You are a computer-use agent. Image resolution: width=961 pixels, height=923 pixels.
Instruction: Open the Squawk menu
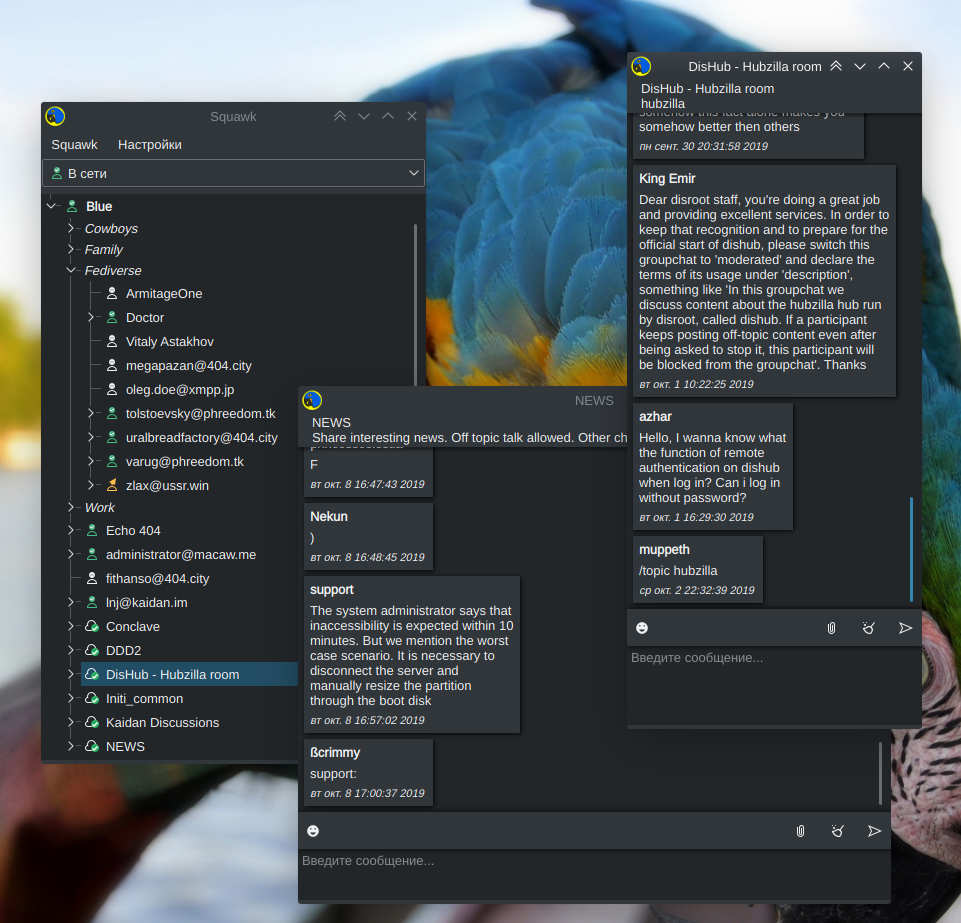[x=75, y=145]
